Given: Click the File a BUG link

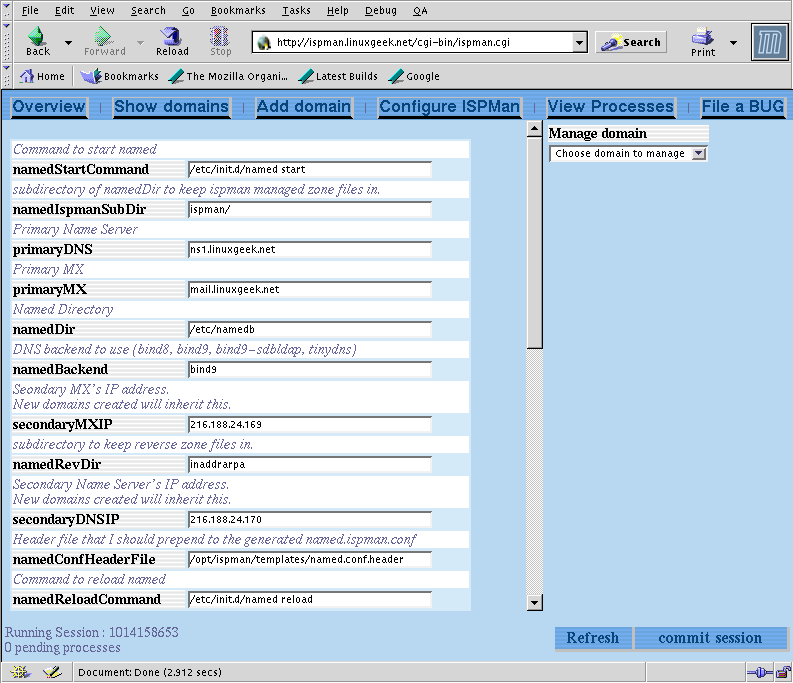Looking at the screenshot, I should click(x=743, y=107).
